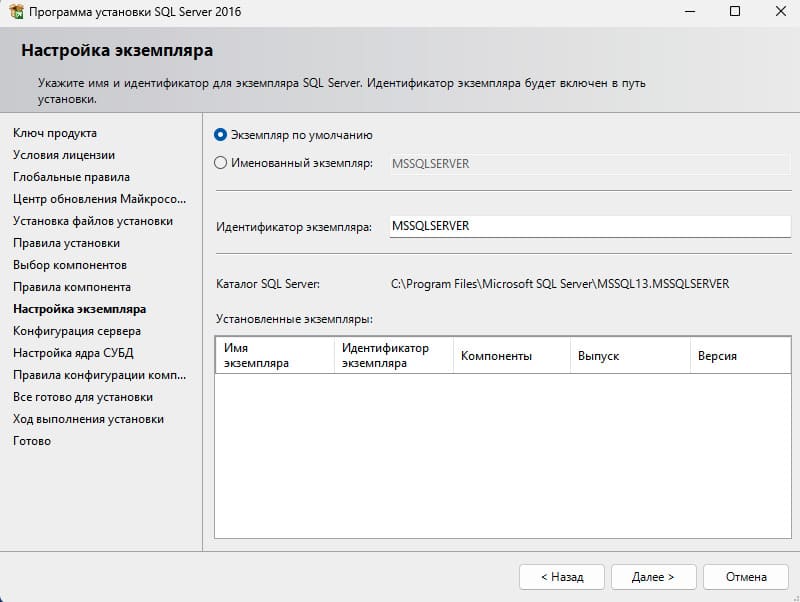Screen dimensions: 800x602
Task: Select Правила конфигурации компонентов step
Action: (x=99, y=375)
